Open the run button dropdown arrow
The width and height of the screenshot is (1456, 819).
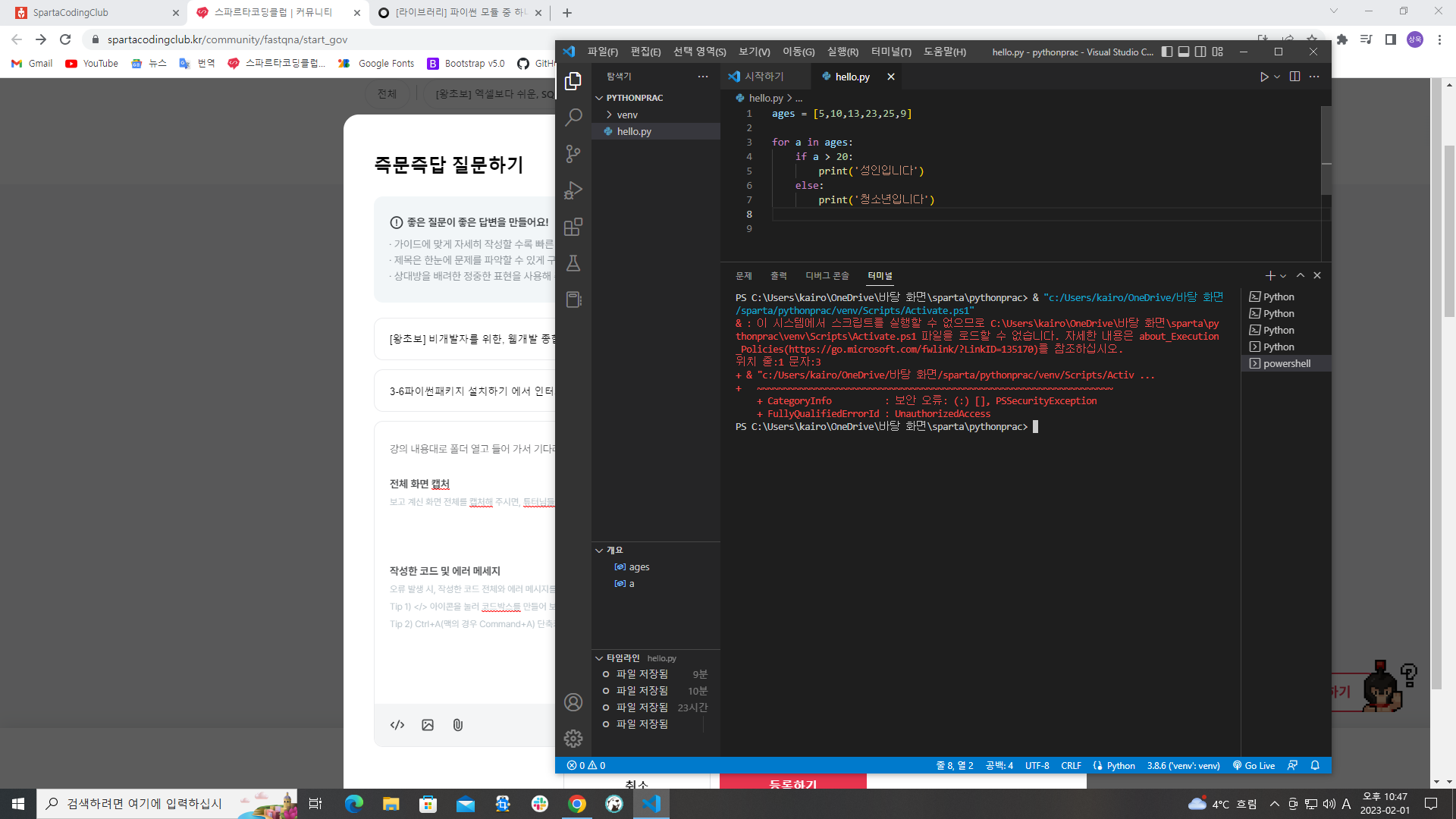tap(1277, 77)
